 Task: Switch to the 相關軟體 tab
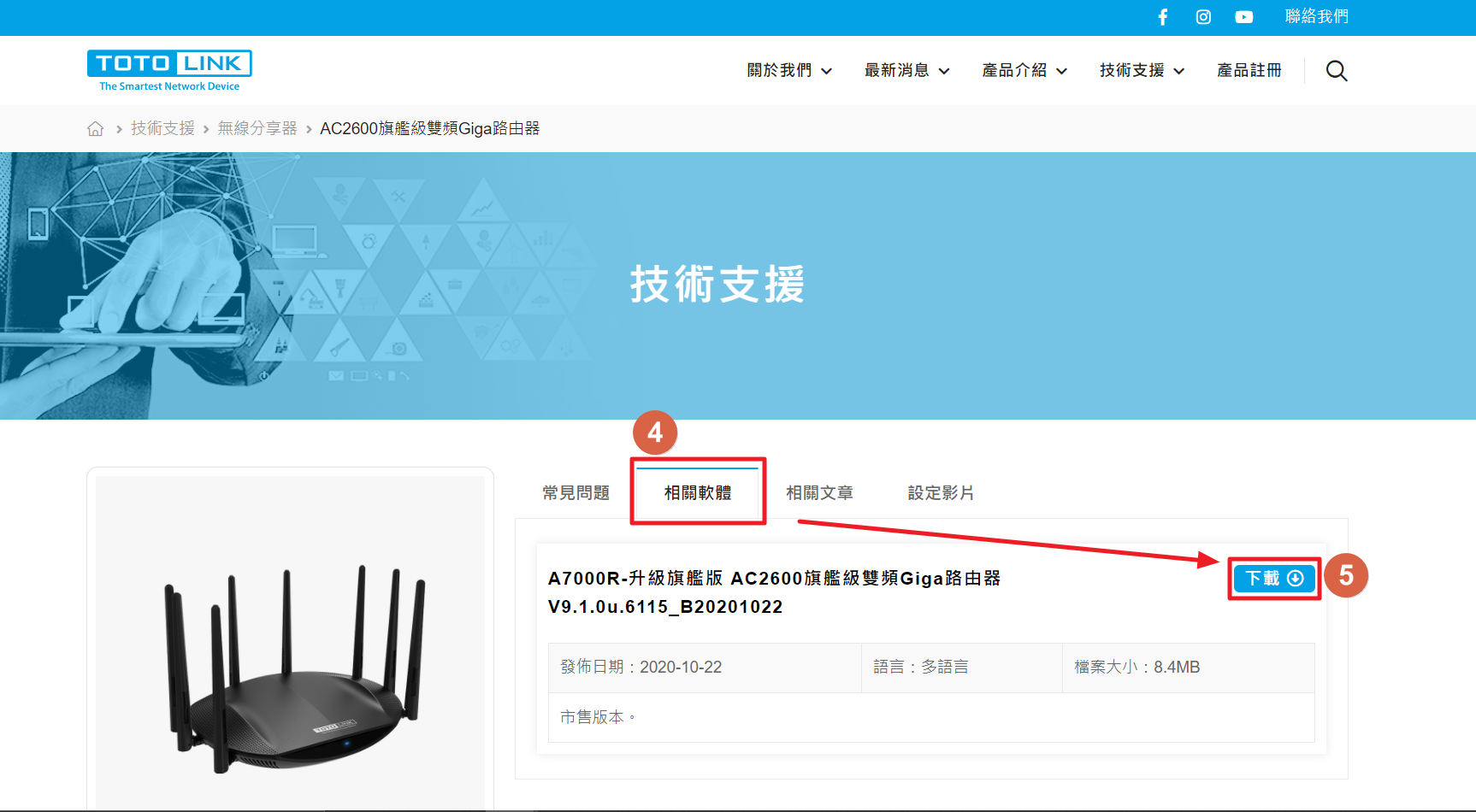(x=698, y=493)
